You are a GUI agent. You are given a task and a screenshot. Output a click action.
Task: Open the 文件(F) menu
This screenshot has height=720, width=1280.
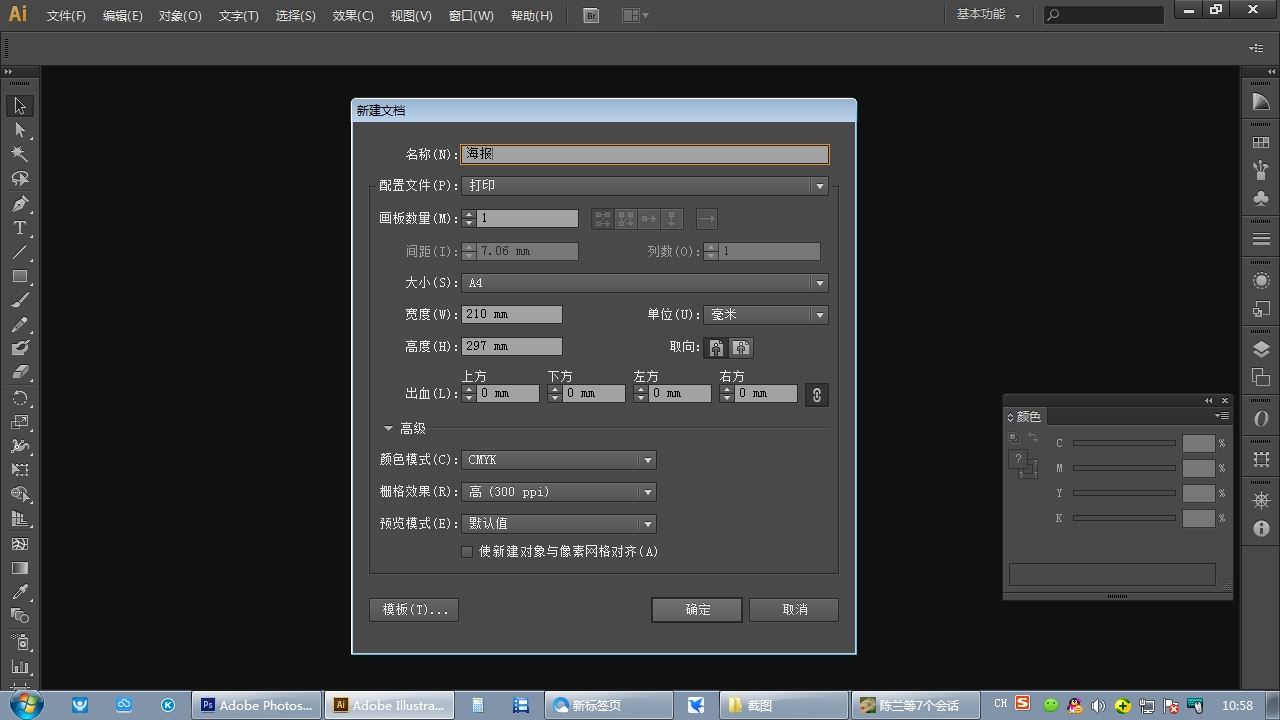[66, 16]
